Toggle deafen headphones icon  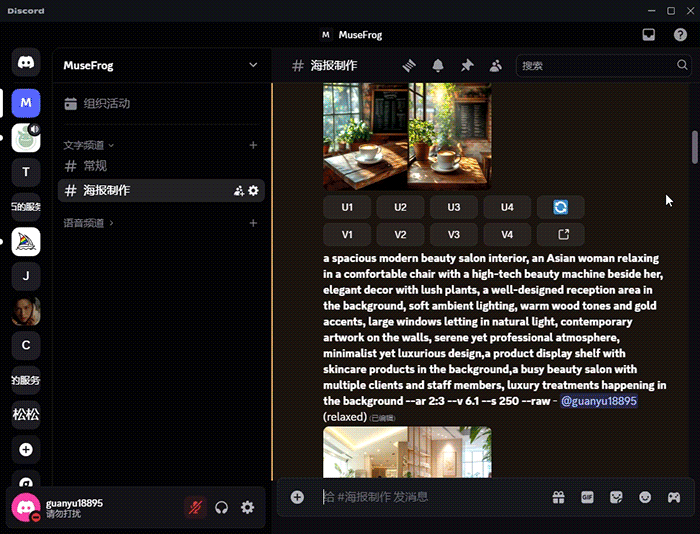pos(221,507)
